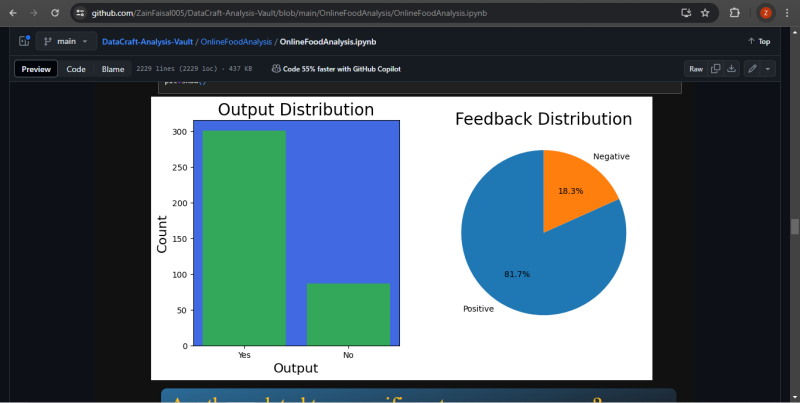Reload the current page
The height and width of the screenshot is (403, 800).
pyautogui.click(x=54, y=13)
